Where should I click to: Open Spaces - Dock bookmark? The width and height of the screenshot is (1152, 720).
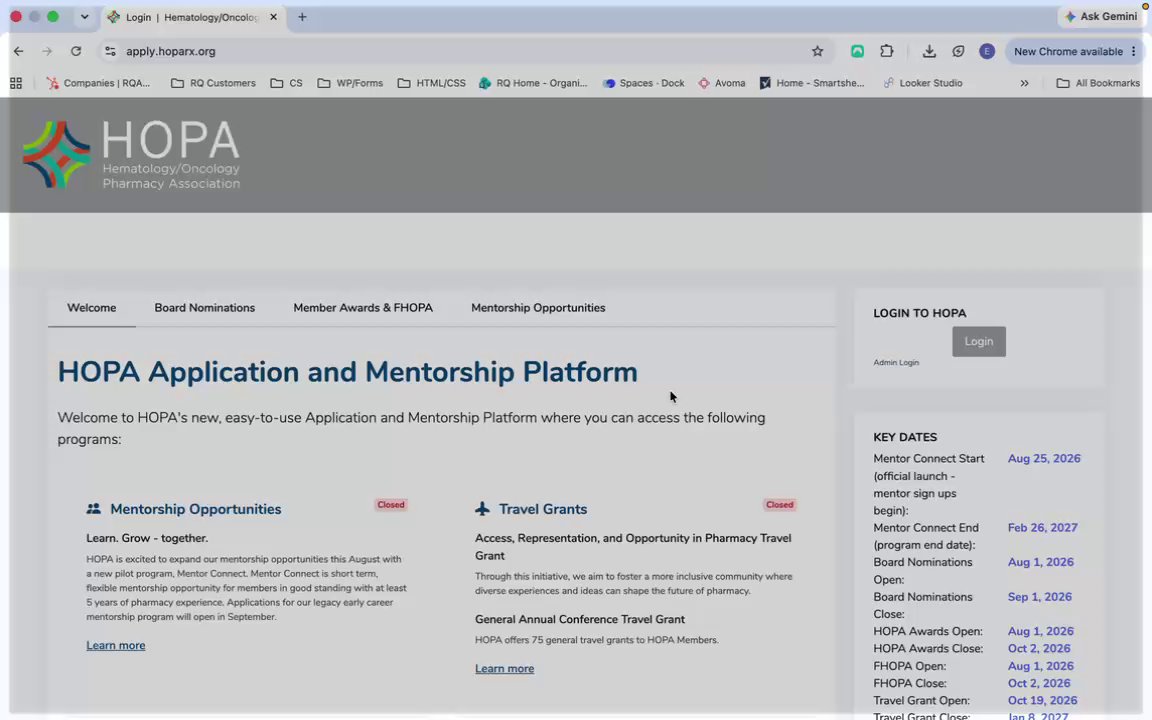pyautogui.click(x=644, y=83)
